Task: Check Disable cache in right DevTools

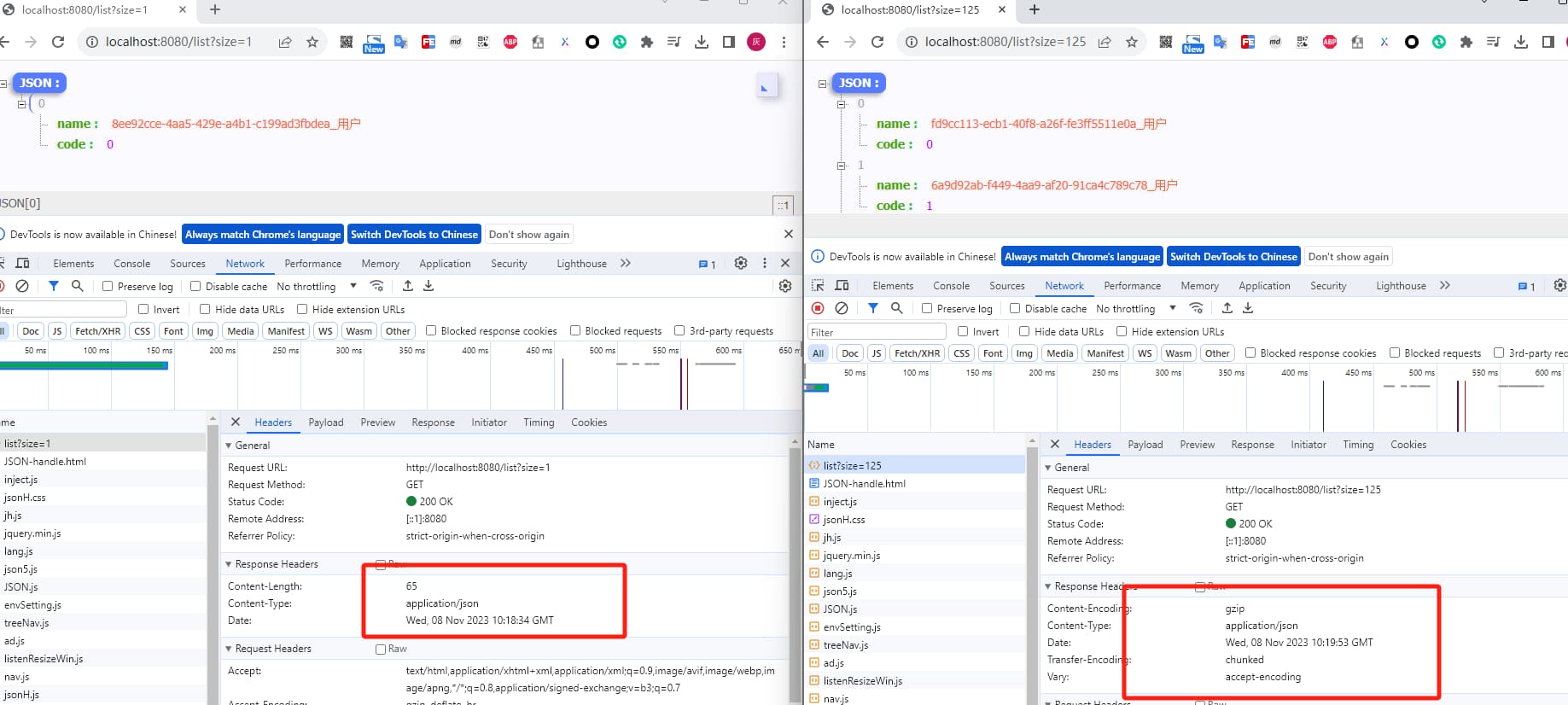Action: coord(1015,309)
